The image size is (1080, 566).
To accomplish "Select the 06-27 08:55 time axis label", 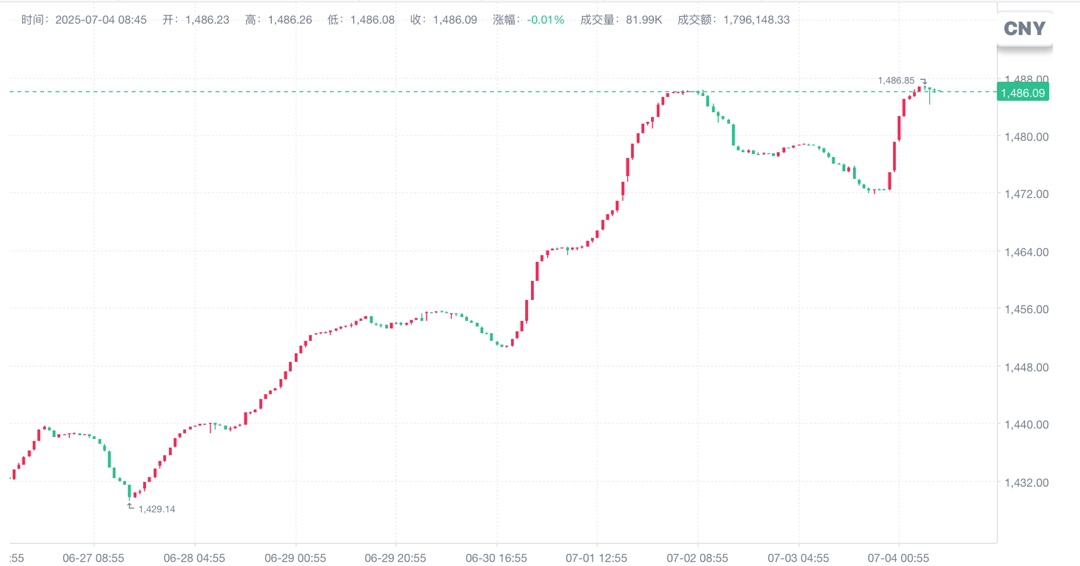I will pos(93,558).
